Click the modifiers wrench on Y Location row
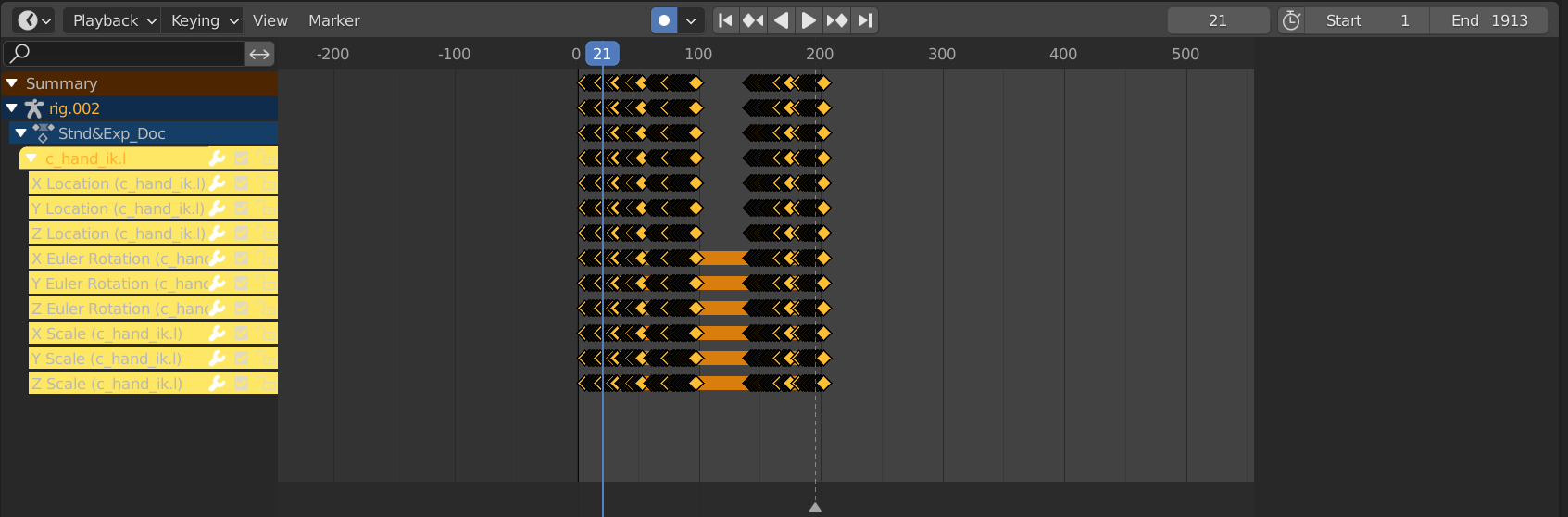 coord(218,208)
